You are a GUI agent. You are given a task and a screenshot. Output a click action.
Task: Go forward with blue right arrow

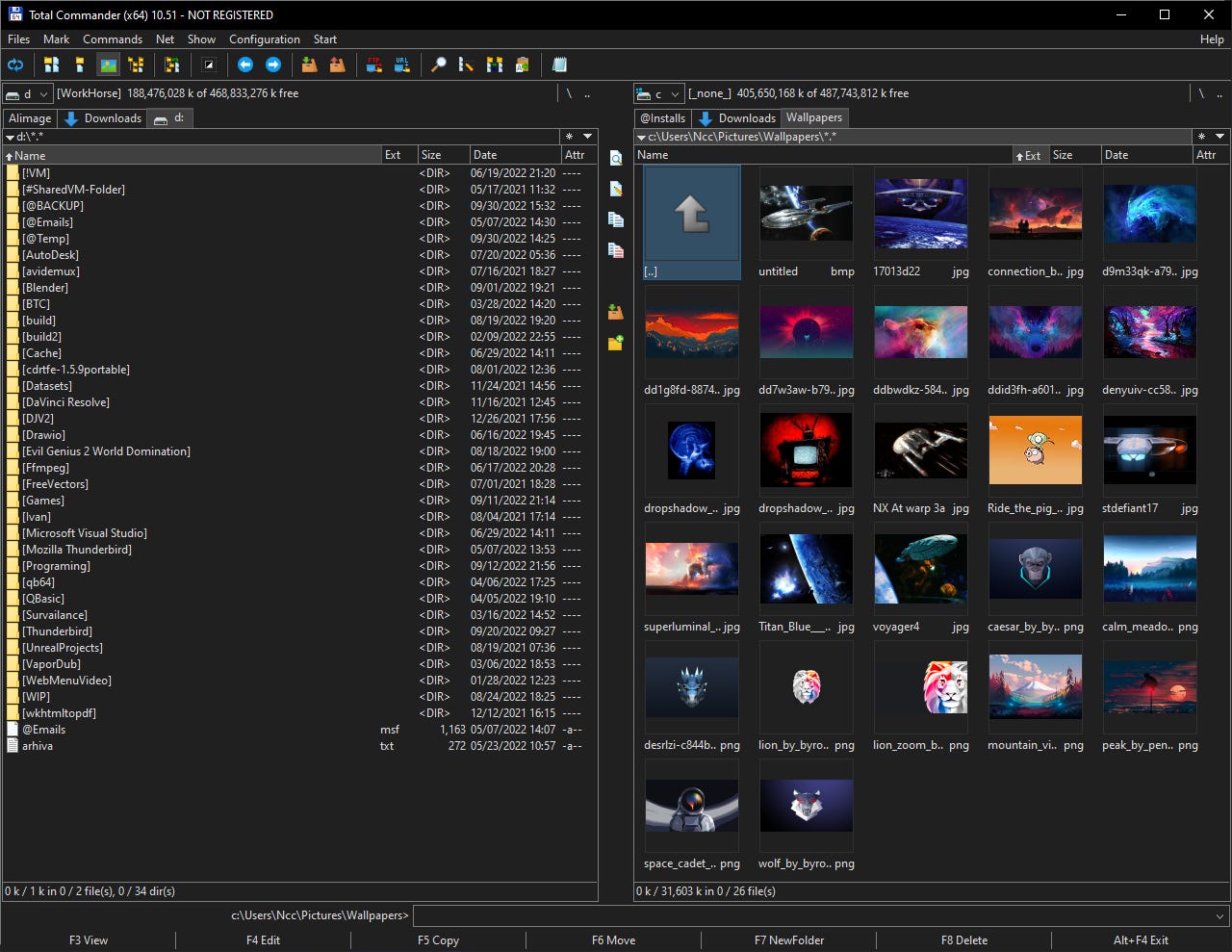[273, 64]
